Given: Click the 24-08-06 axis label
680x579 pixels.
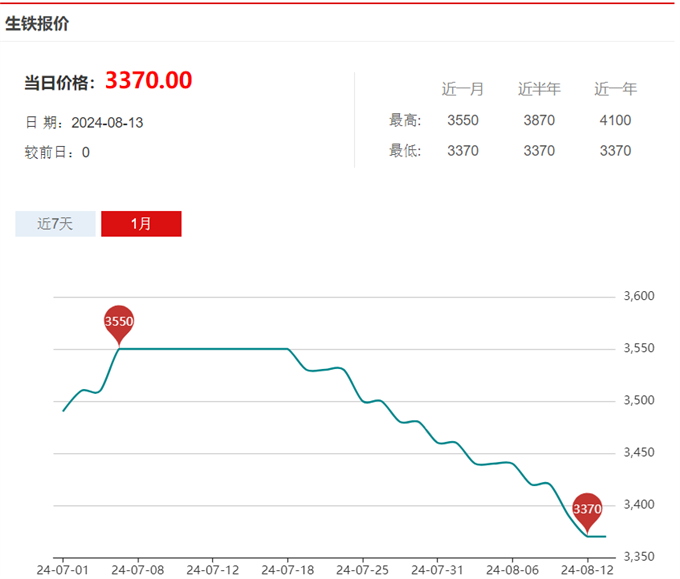Looking at the screenshot, I should tap(512, 570).
